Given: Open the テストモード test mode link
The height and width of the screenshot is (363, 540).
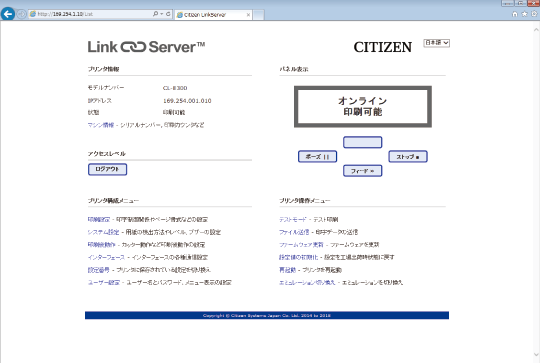Looking at the screenshot, I should (x=292, y=219).
